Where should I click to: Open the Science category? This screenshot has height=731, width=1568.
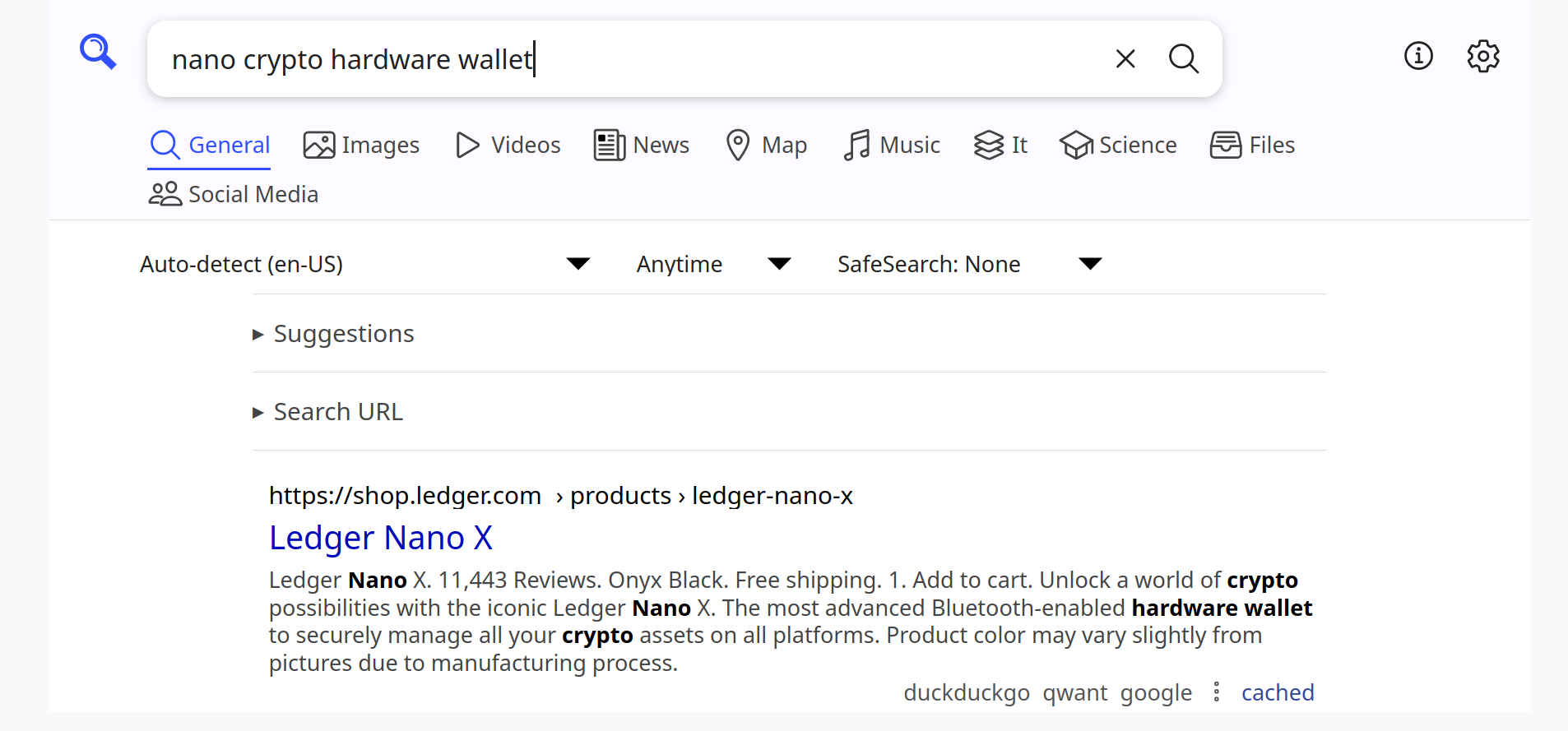pos(1118,145)
